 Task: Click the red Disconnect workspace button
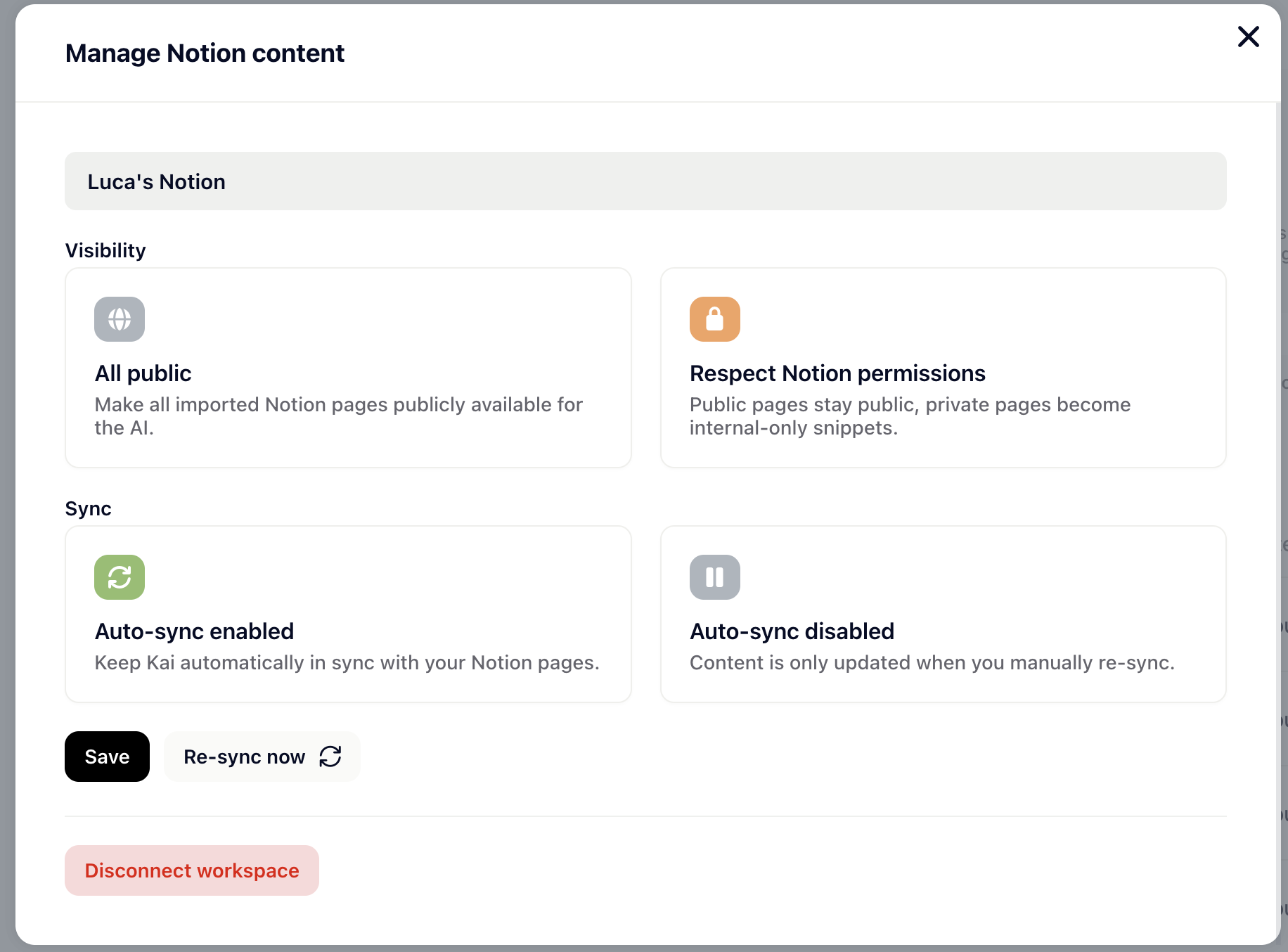pyautogui.click(x=192, y=870)
